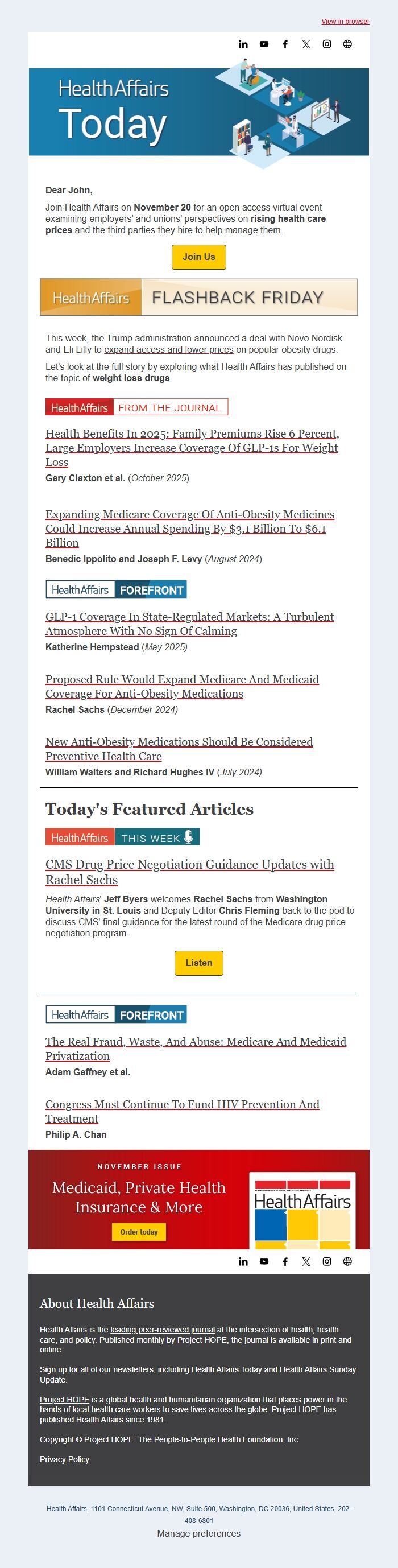This screenshot has width=398, height=1568.
Task: Open the LinkedIn icon at the top
Action: coord(243,43)
